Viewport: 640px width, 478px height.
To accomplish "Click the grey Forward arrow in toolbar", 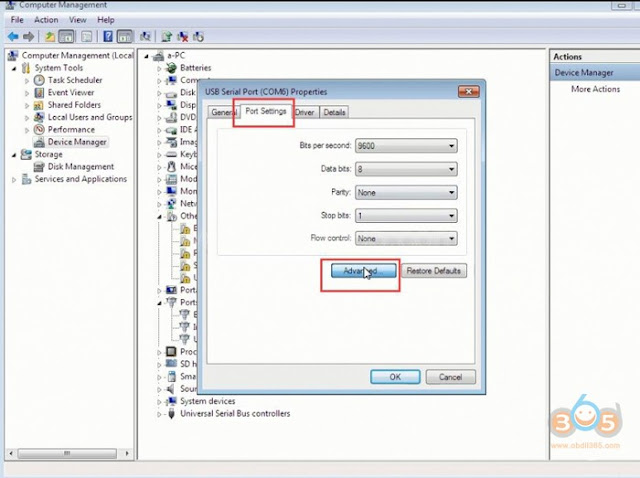I will (x=28, y=37).
